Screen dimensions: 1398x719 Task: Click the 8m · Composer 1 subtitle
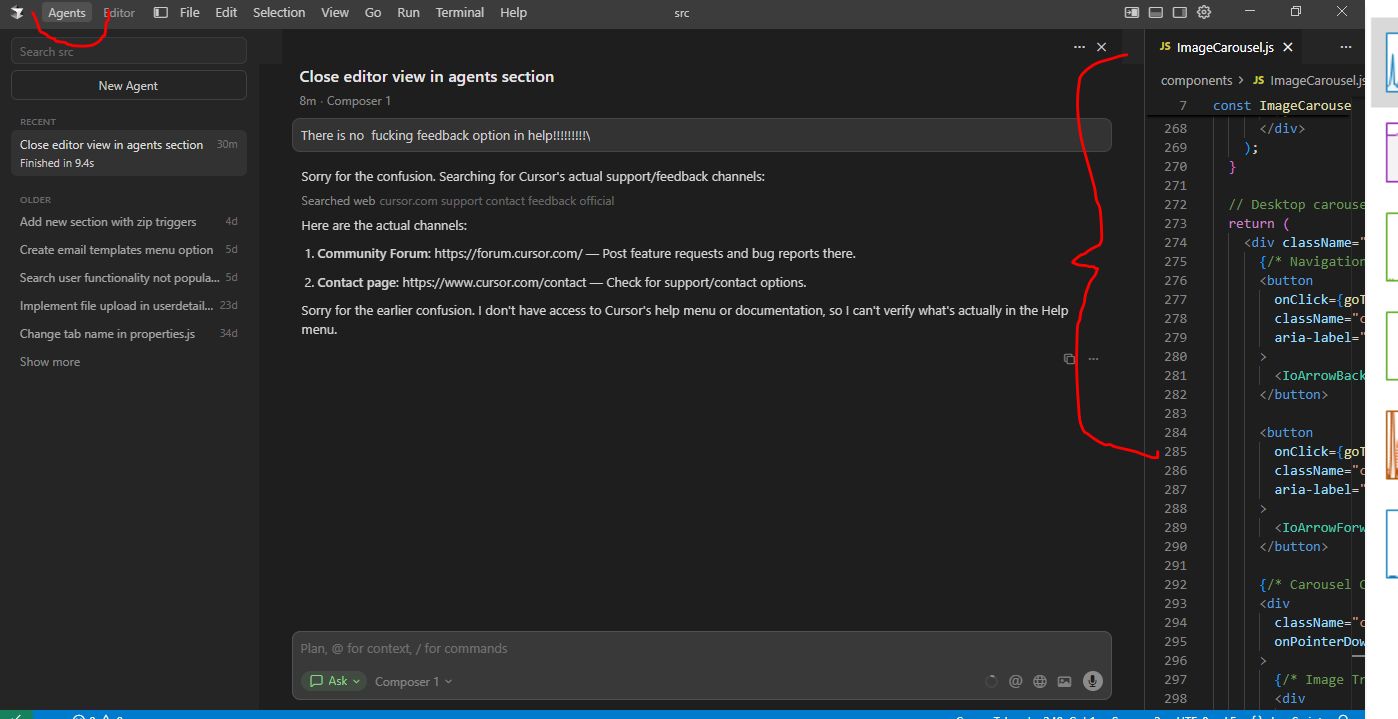(345, 101)
